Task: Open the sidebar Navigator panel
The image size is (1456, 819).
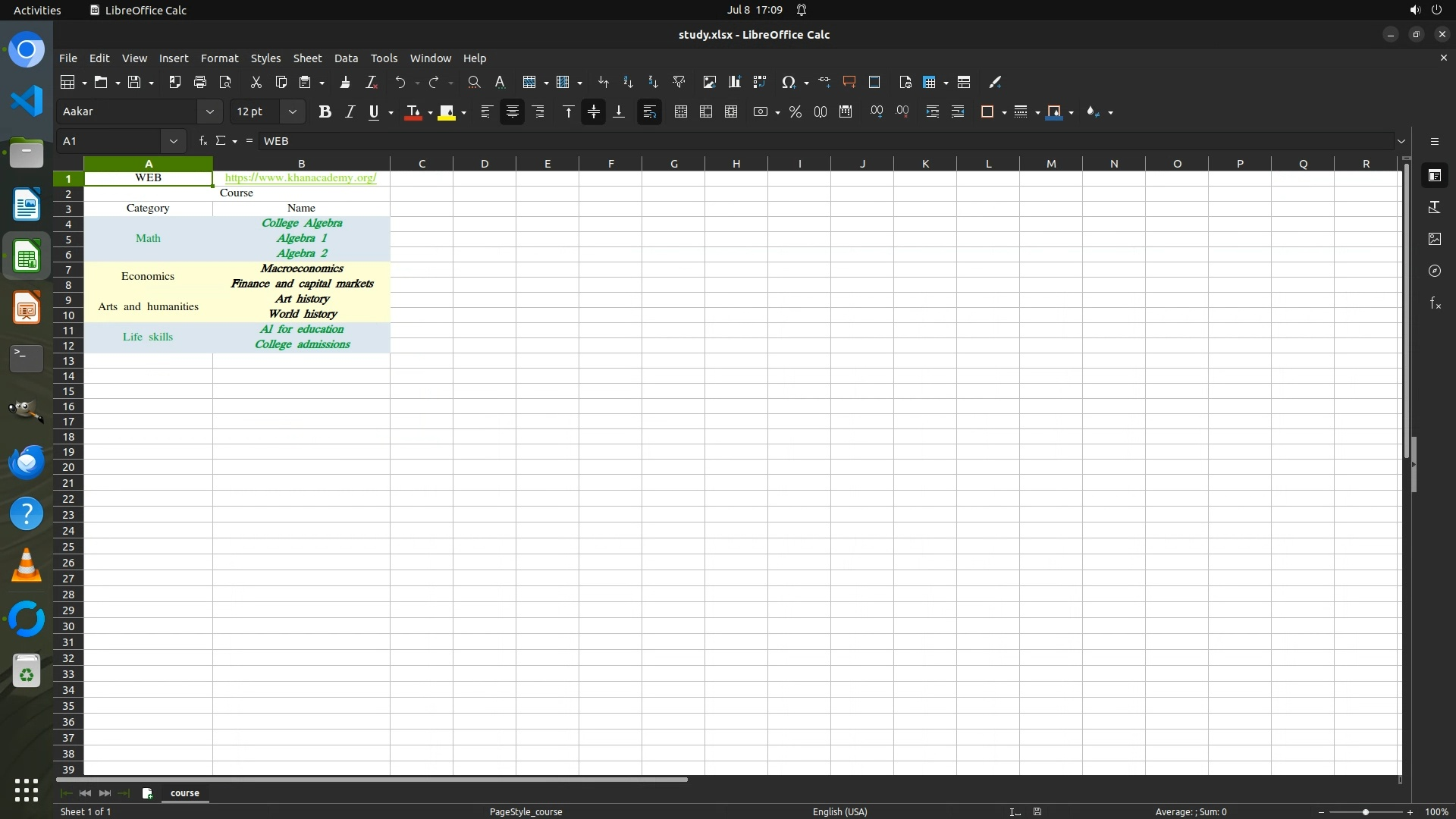Action: (1435, 271)
